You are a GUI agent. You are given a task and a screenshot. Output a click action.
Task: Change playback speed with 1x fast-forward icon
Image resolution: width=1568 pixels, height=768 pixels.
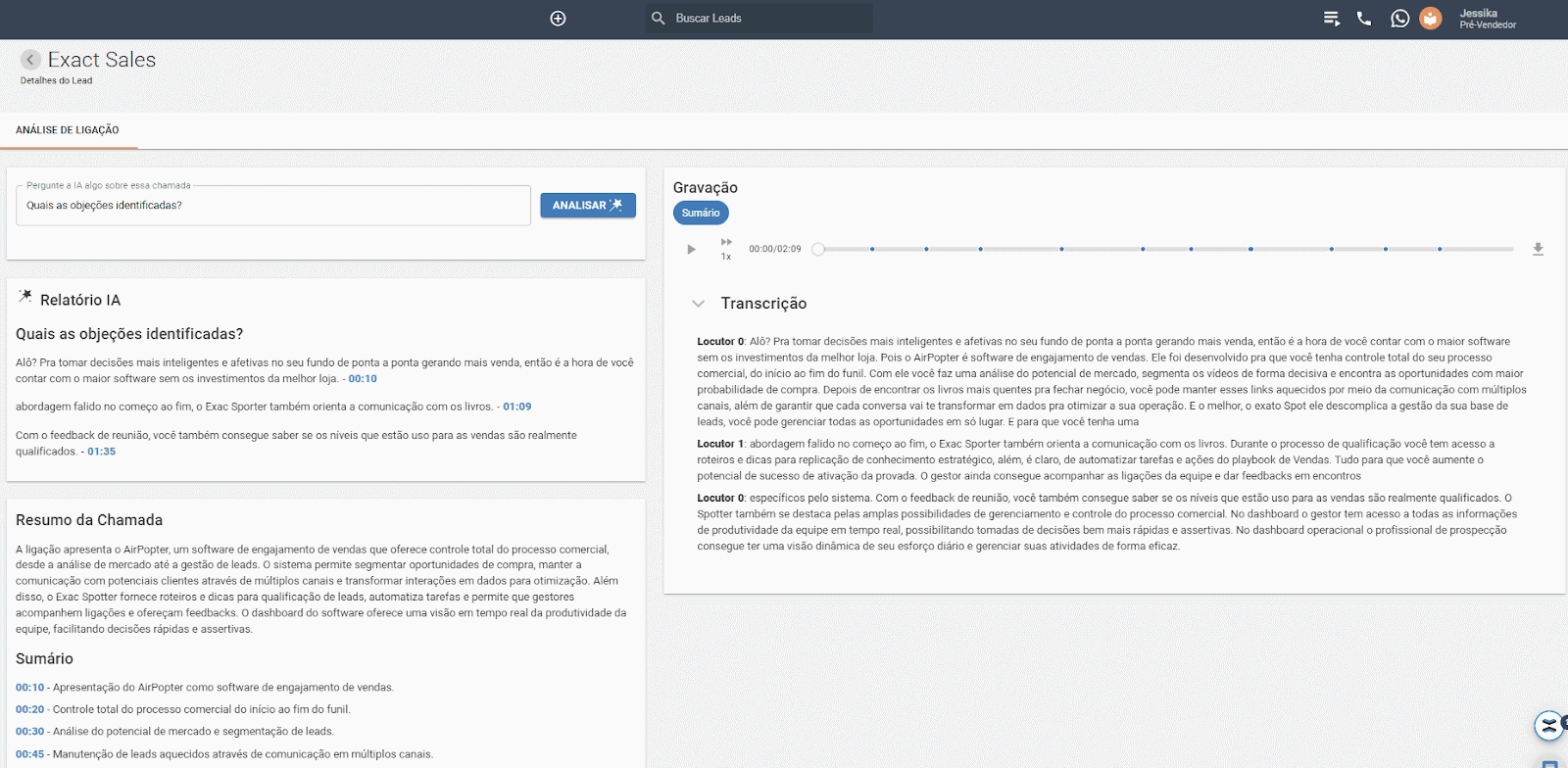[x=726, y=249]
